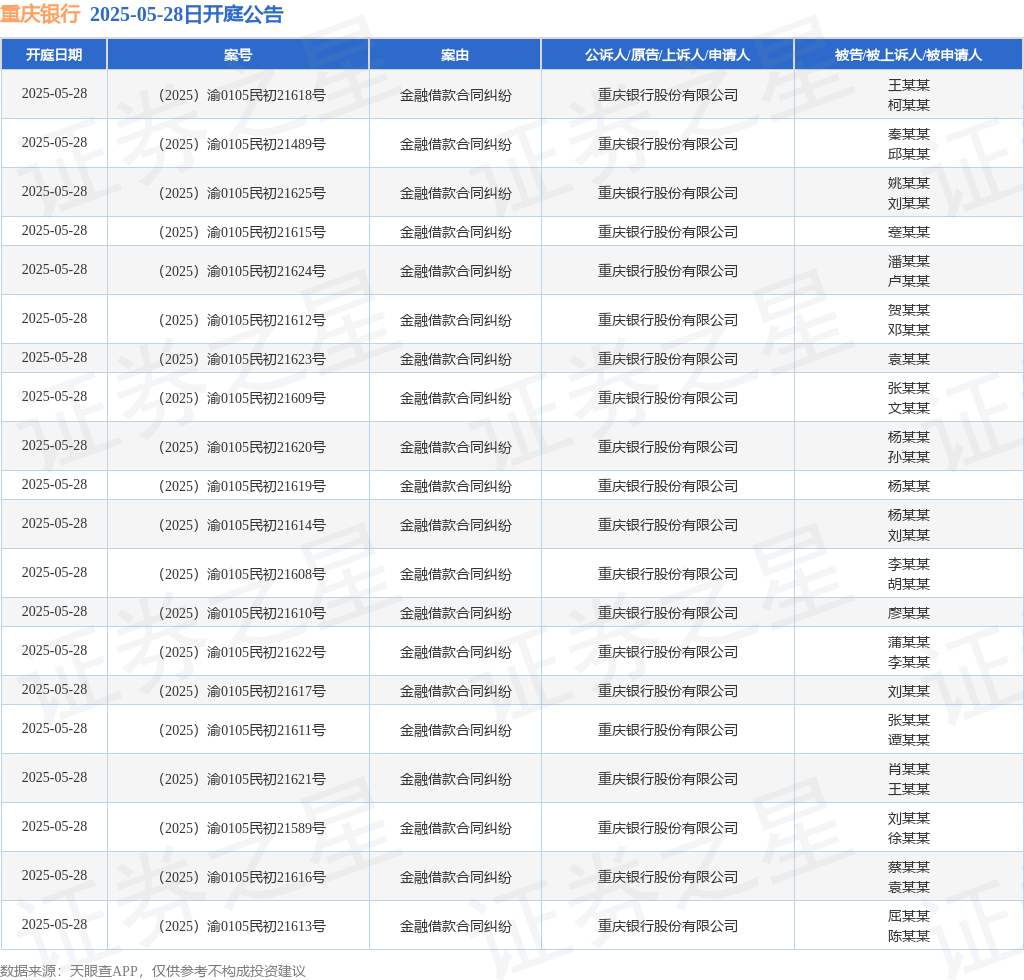
Task: Click defendant name 贺某某
Action: [908, 311]
